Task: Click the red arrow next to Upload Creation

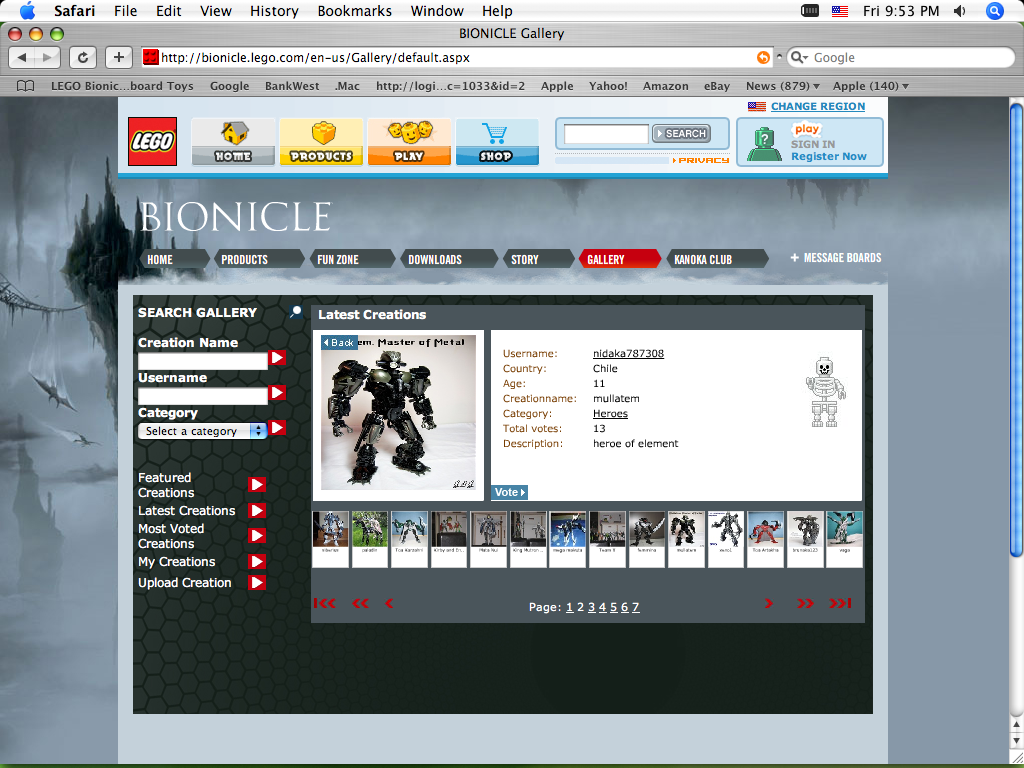Action: point(257,583)
